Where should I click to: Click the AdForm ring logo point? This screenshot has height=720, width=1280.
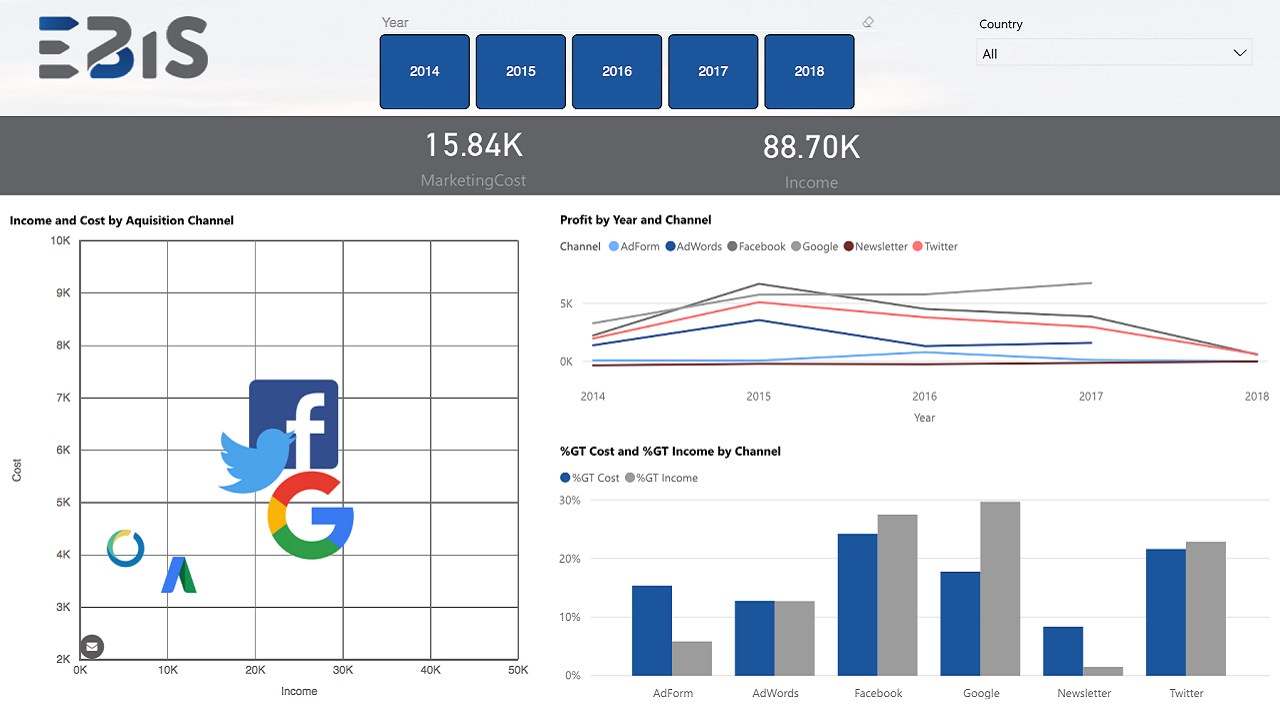coord(126,548)
